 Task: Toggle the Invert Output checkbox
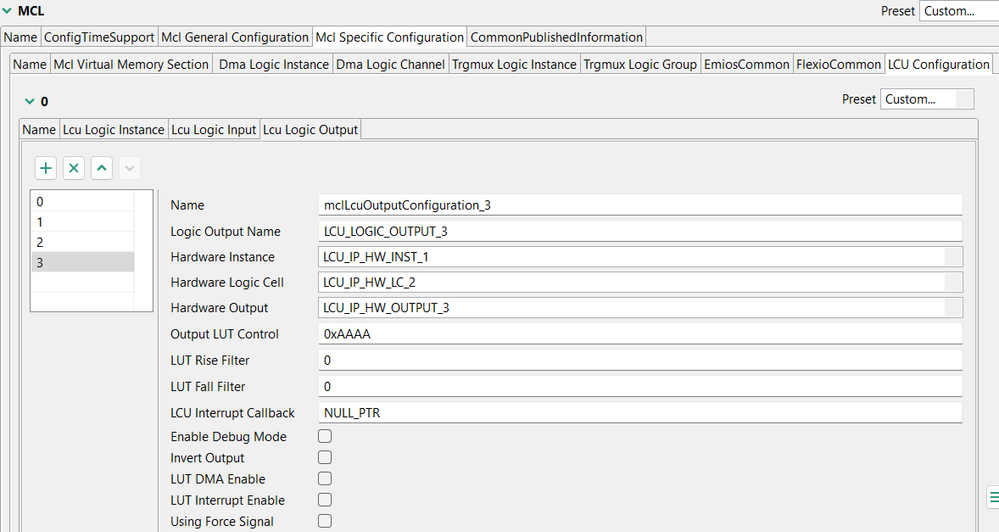(x=325, y=458)
